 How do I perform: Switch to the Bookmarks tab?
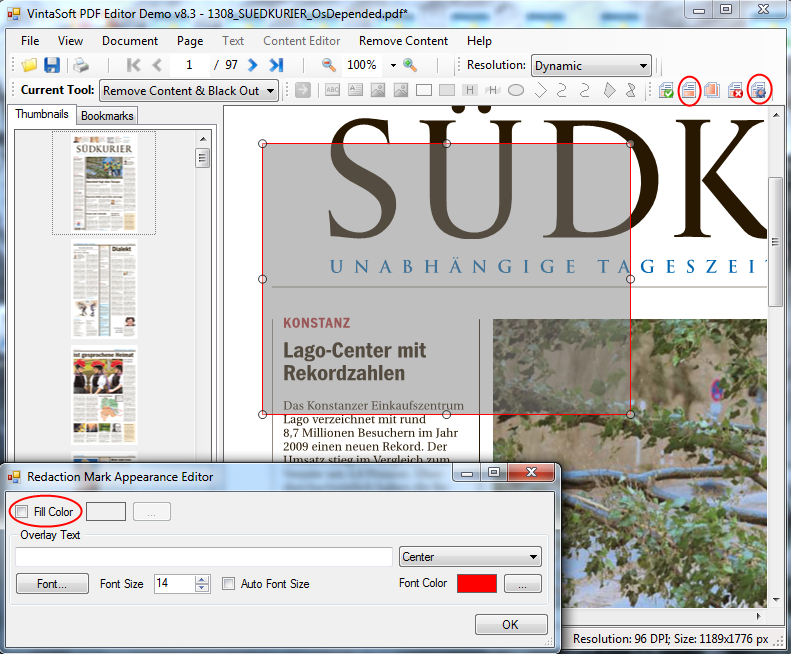107,116
